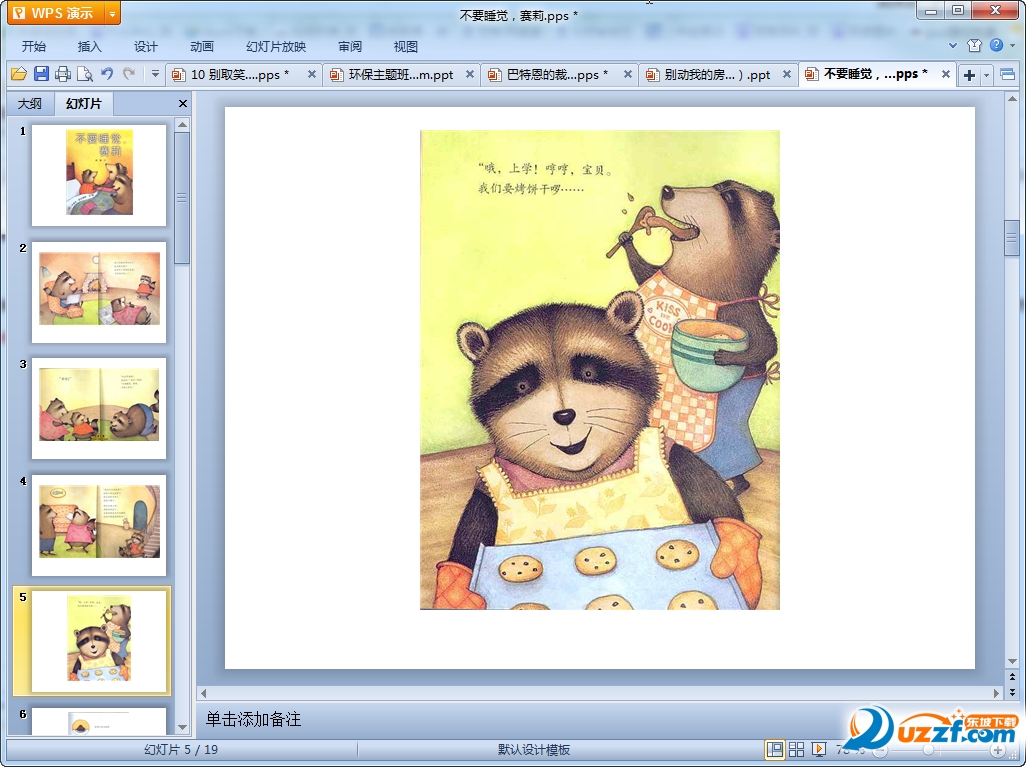Expand the Help dropdown arrow
The width and height of the screenshot is (1026, 767).
click(x=1012, y=46)
